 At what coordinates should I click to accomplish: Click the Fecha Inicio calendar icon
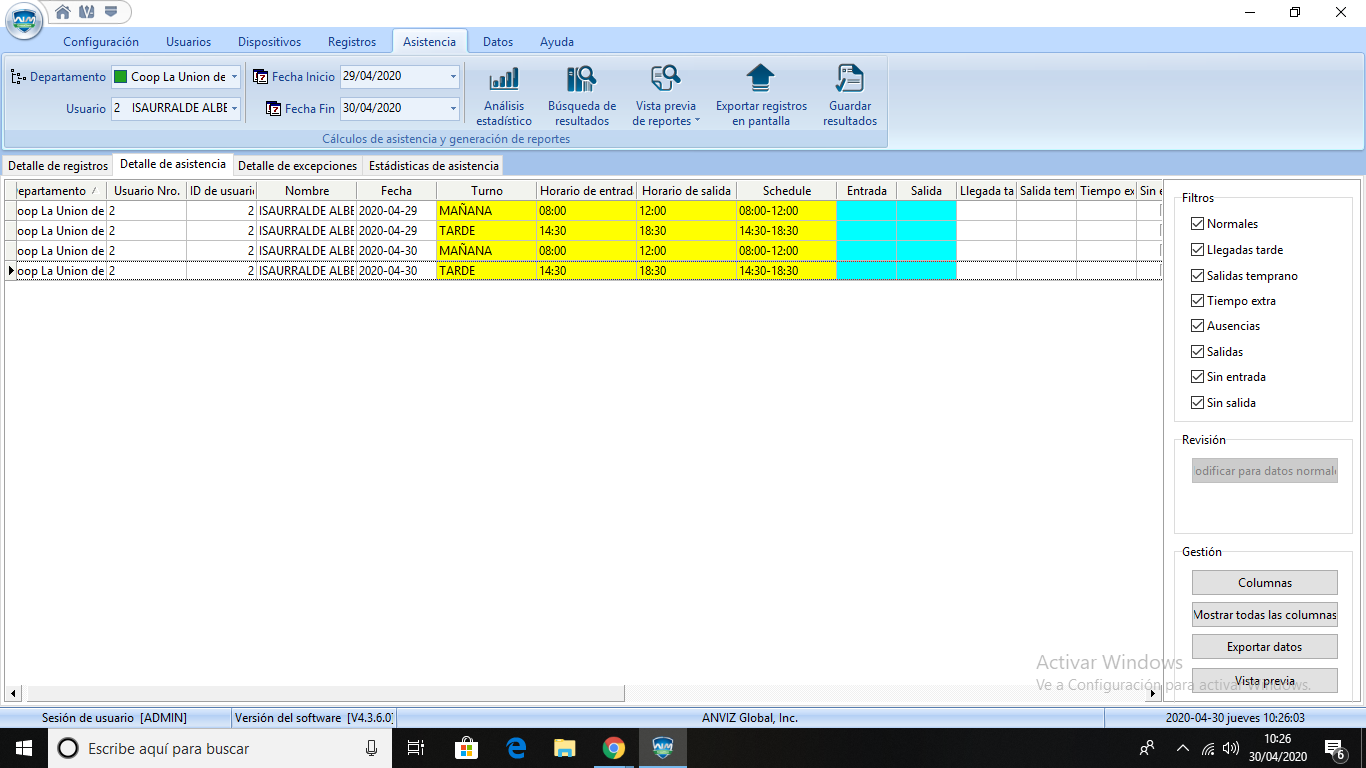260,76
